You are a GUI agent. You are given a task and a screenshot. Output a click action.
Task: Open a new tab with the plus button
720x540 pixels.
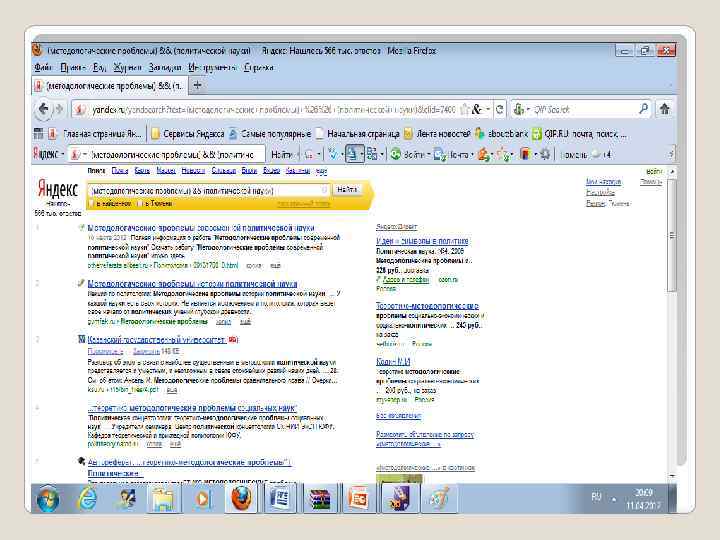point(197,85)
